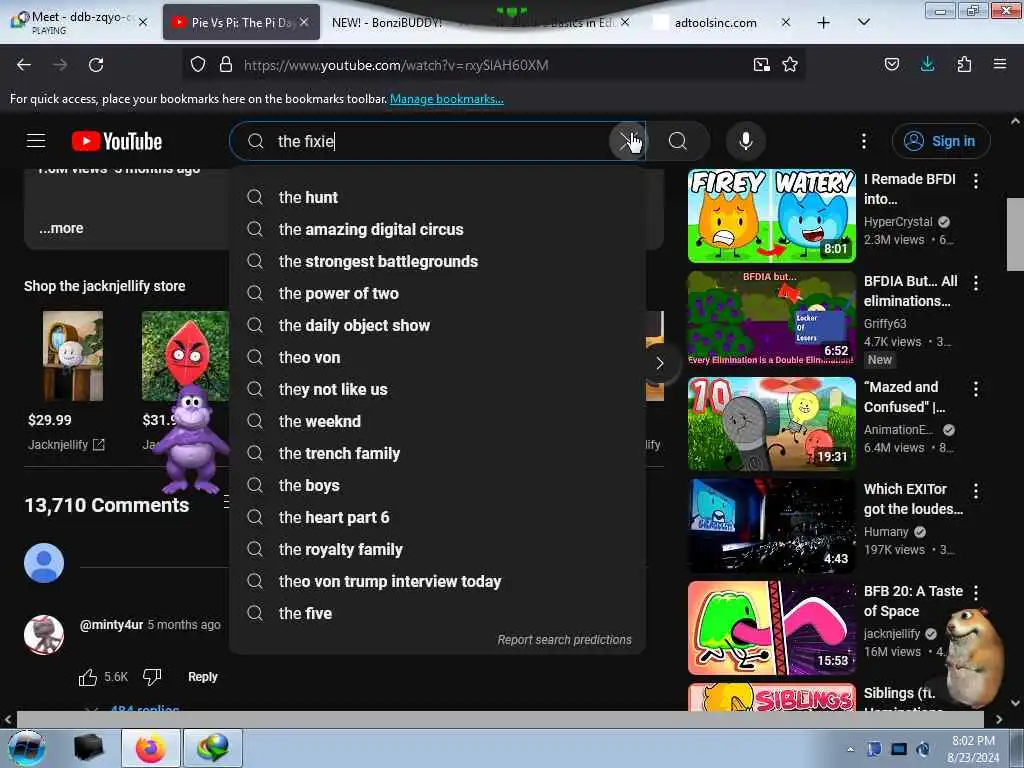
Task: Expand description with ...more
Action: tap(61, 228)
